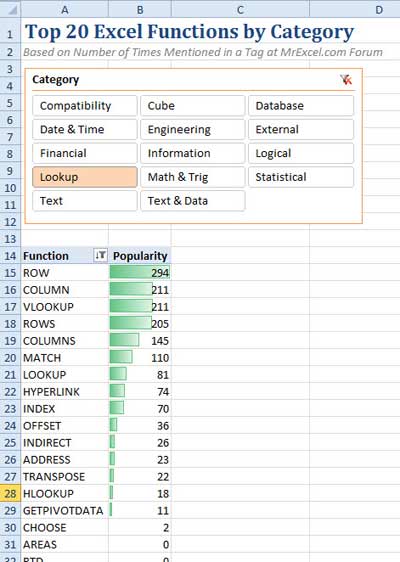The width and height of the screenshot is (400, 562).
Task: Select Math & Trig category
Action: (193, 177)
